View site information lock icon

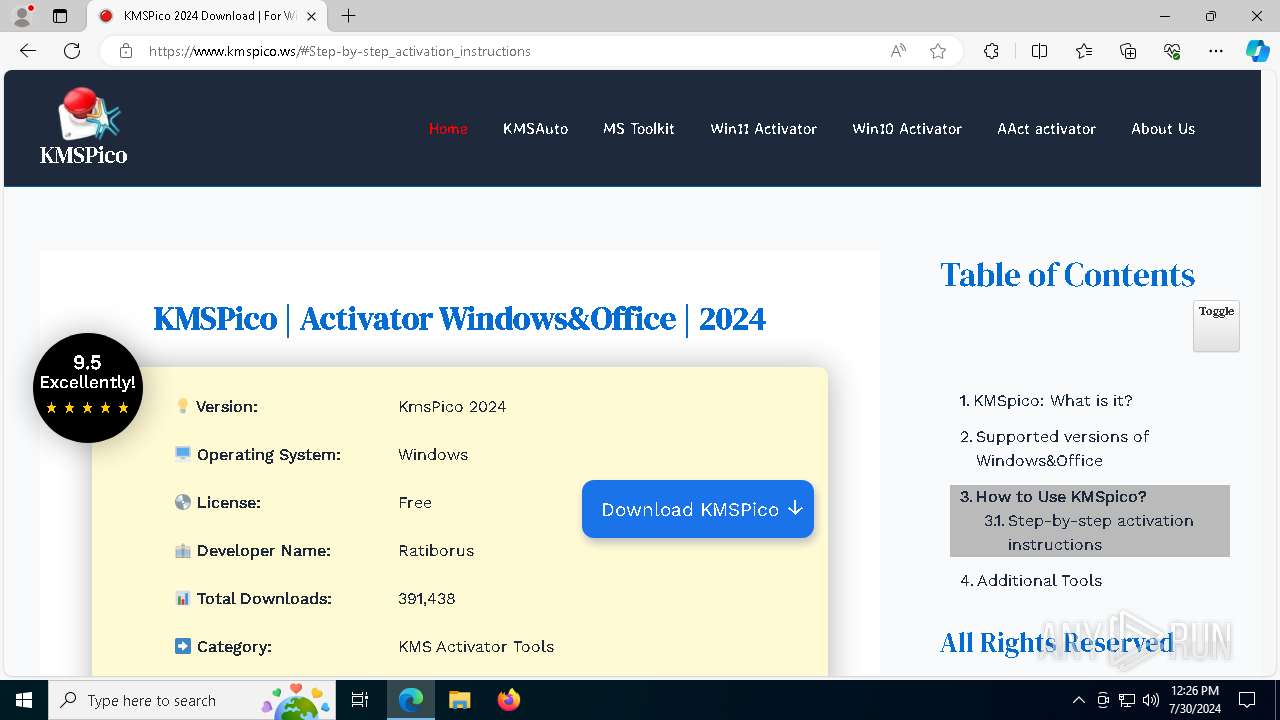(x=125, y=51)
